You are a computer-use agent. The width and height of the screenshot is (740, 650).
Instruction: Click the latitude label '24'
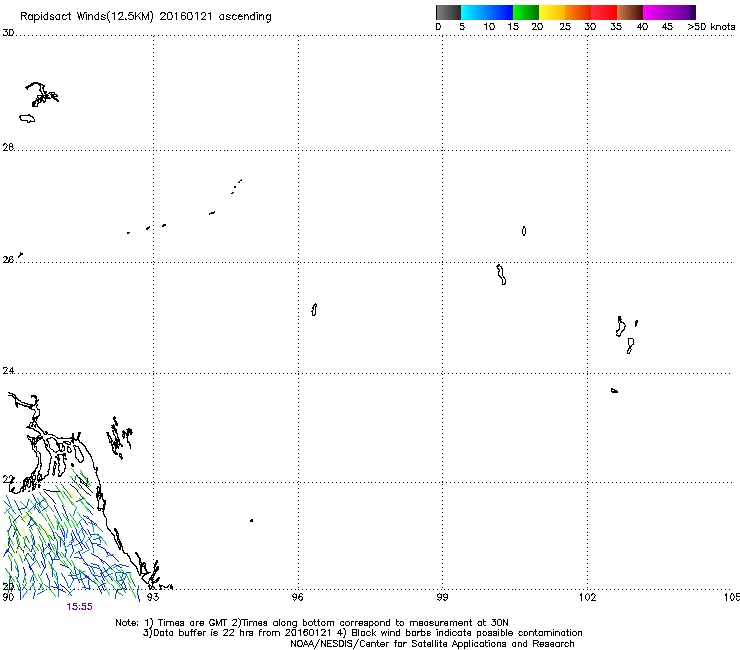click(8, 371)
